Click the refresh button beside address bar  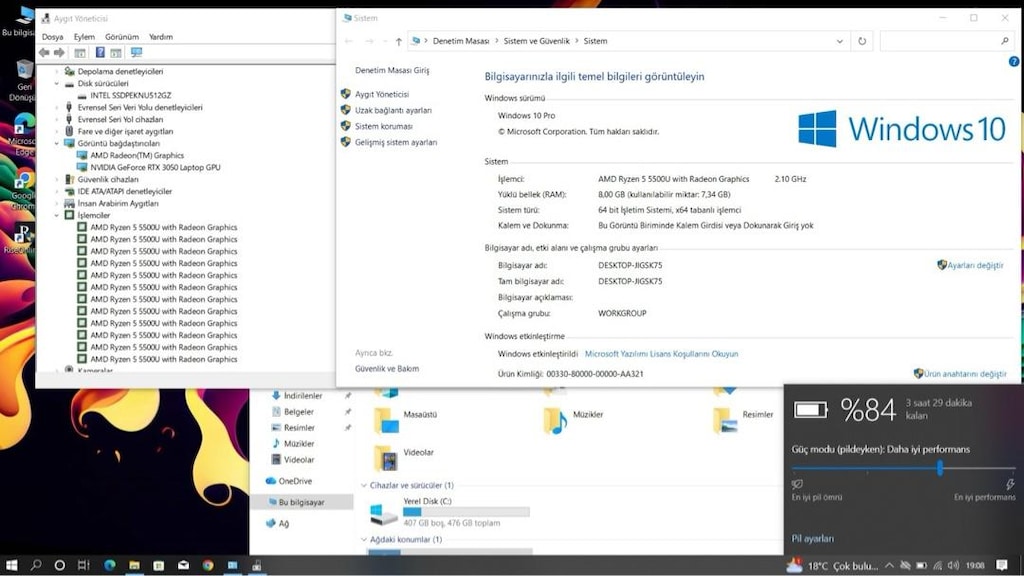pyautogui.click(x=862, y=41)
